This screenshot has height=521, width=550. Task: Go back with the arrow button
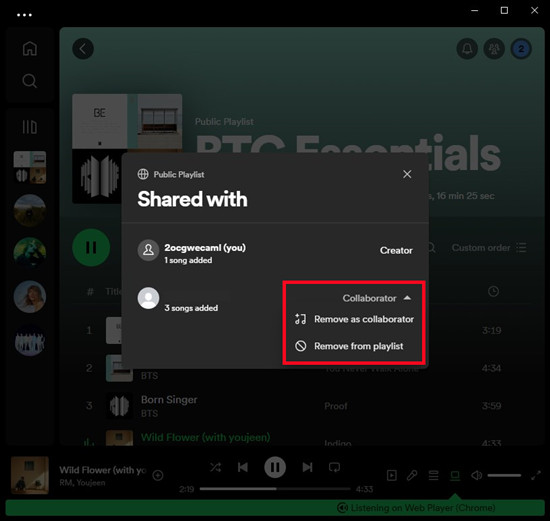pos(83,49)
